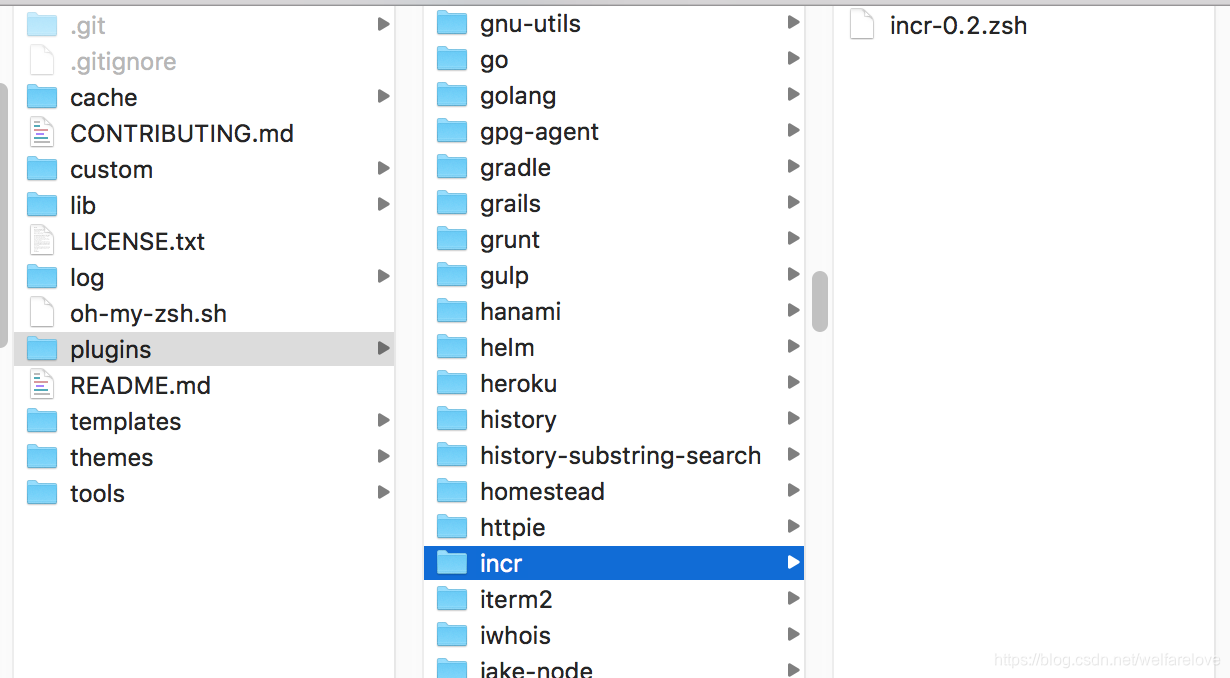Image resolution: width=1230 pixels, height=678 pixels.
Task: Select the LICENSE.txt file name
Action: click(137, 241)
